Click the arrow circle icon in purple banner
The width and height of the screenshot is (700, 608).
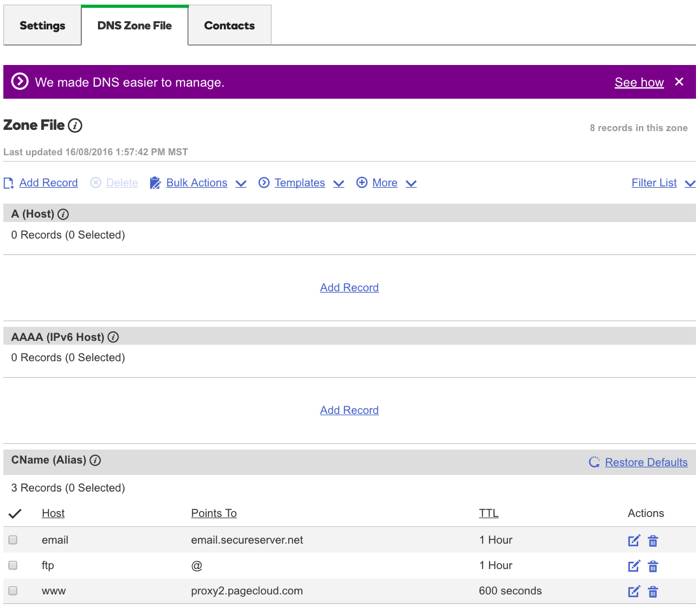[20, 82]
